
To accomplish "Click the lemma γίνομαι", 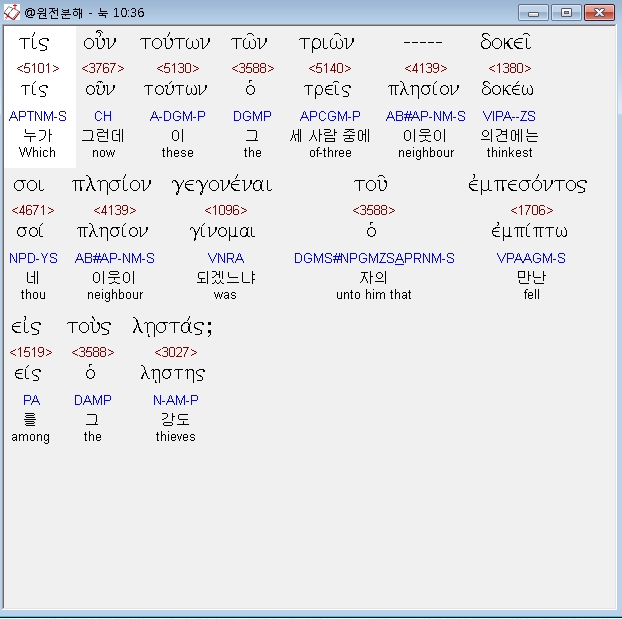I will (x=223, y=231).
